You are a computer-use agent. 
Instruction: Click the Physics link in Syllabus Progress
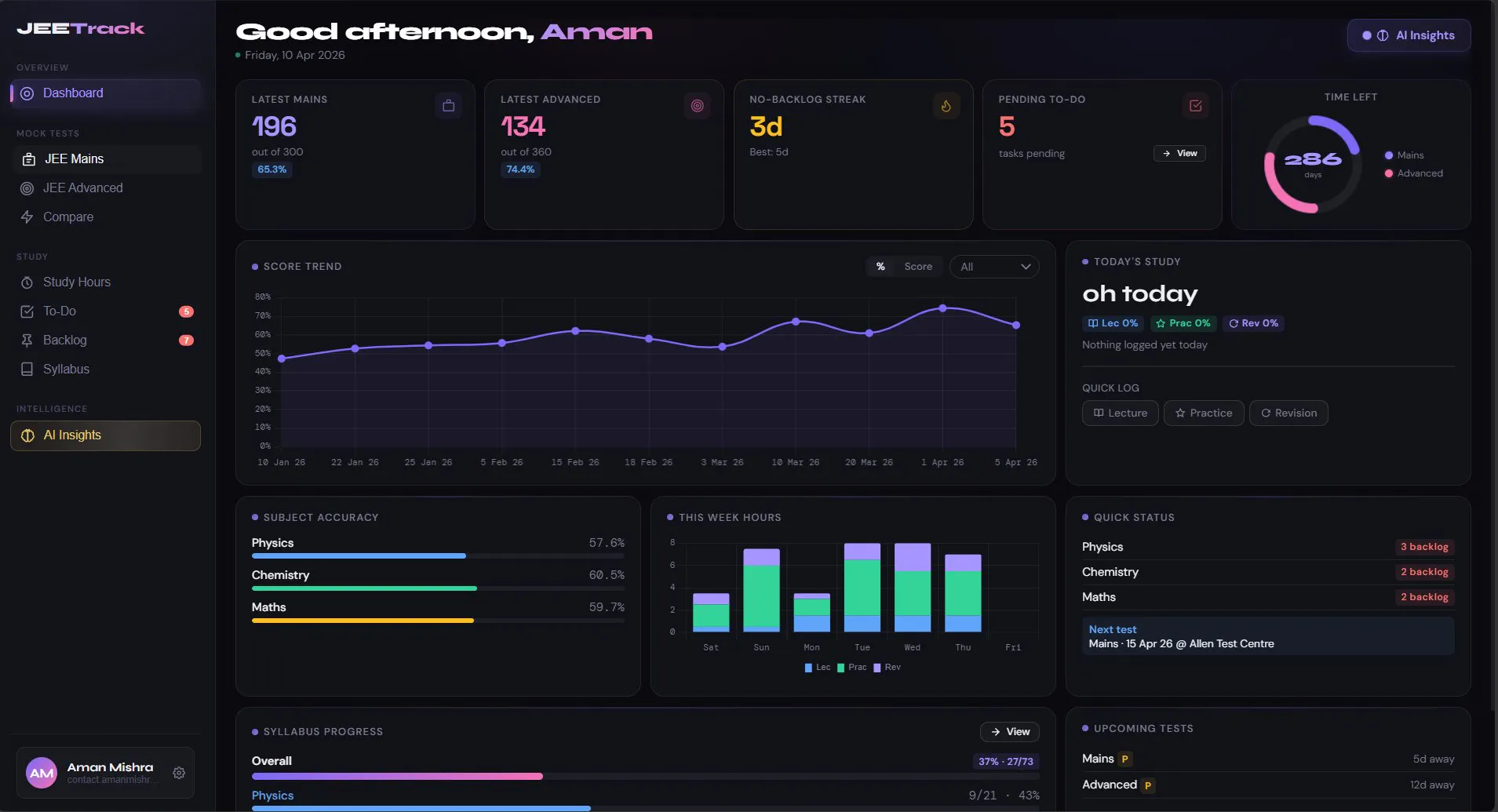click(x=272, y=796)
